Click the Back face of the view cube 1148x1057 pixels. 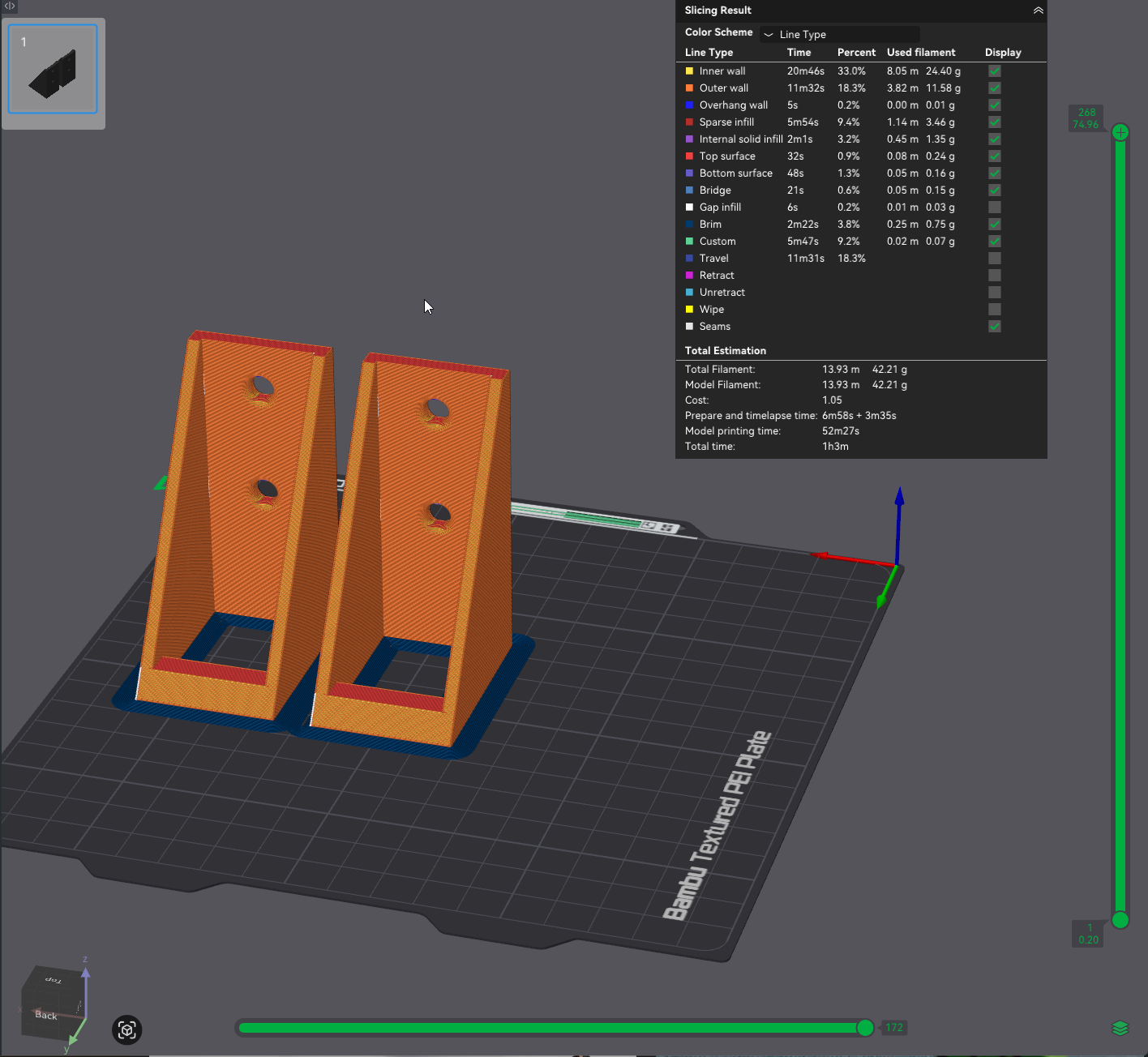46,1015
